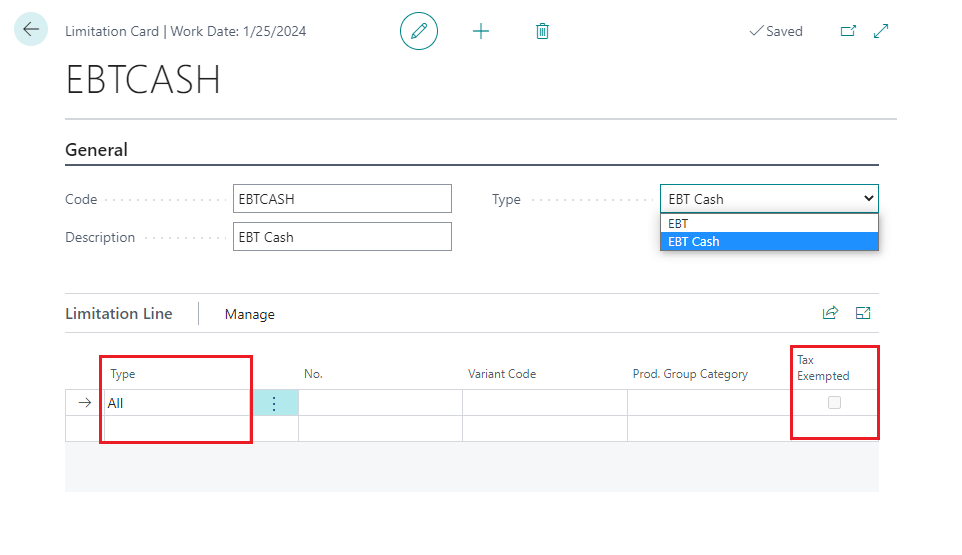Select EBT option from dropdown list

click(x=768, y=224)
